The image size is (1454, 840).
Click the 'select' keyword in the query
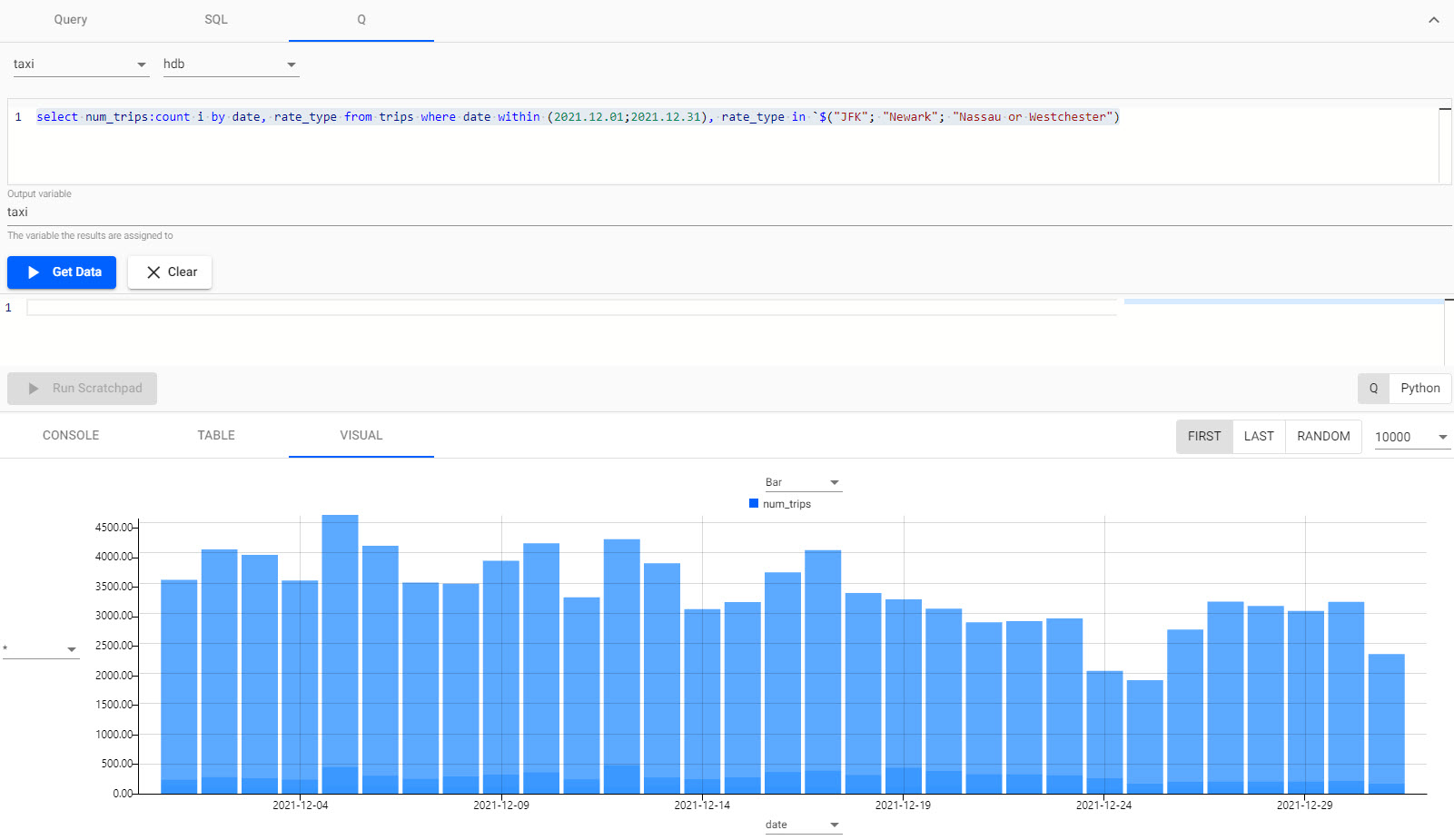pyautogui.click(x=57, y=117)
